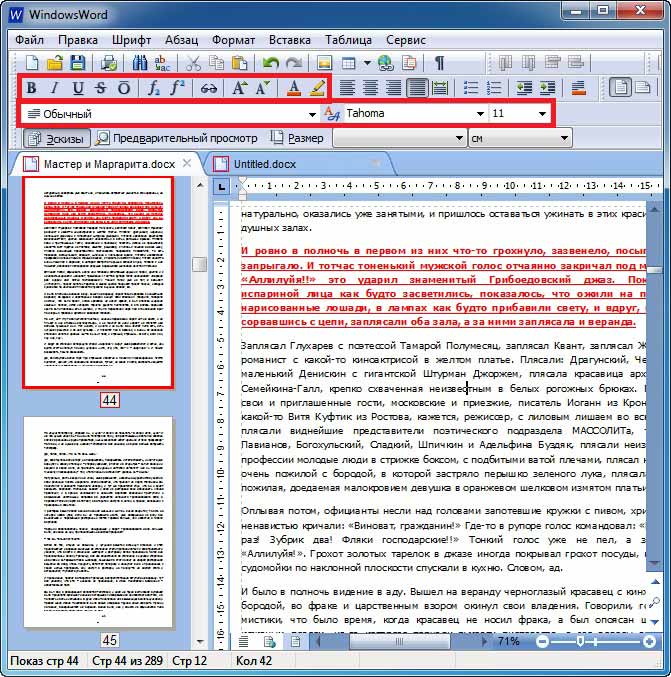
Task: Pick font color (red underlined A)
Action: [294, 88]
